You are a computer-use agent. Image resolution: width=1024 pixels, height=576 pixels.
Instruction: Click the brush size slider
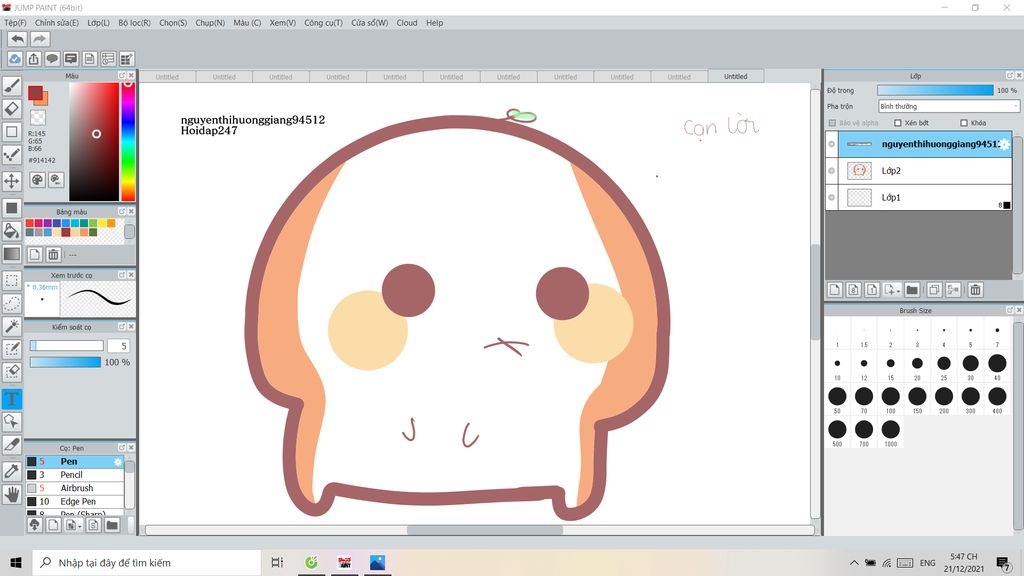tap(66, 345)
